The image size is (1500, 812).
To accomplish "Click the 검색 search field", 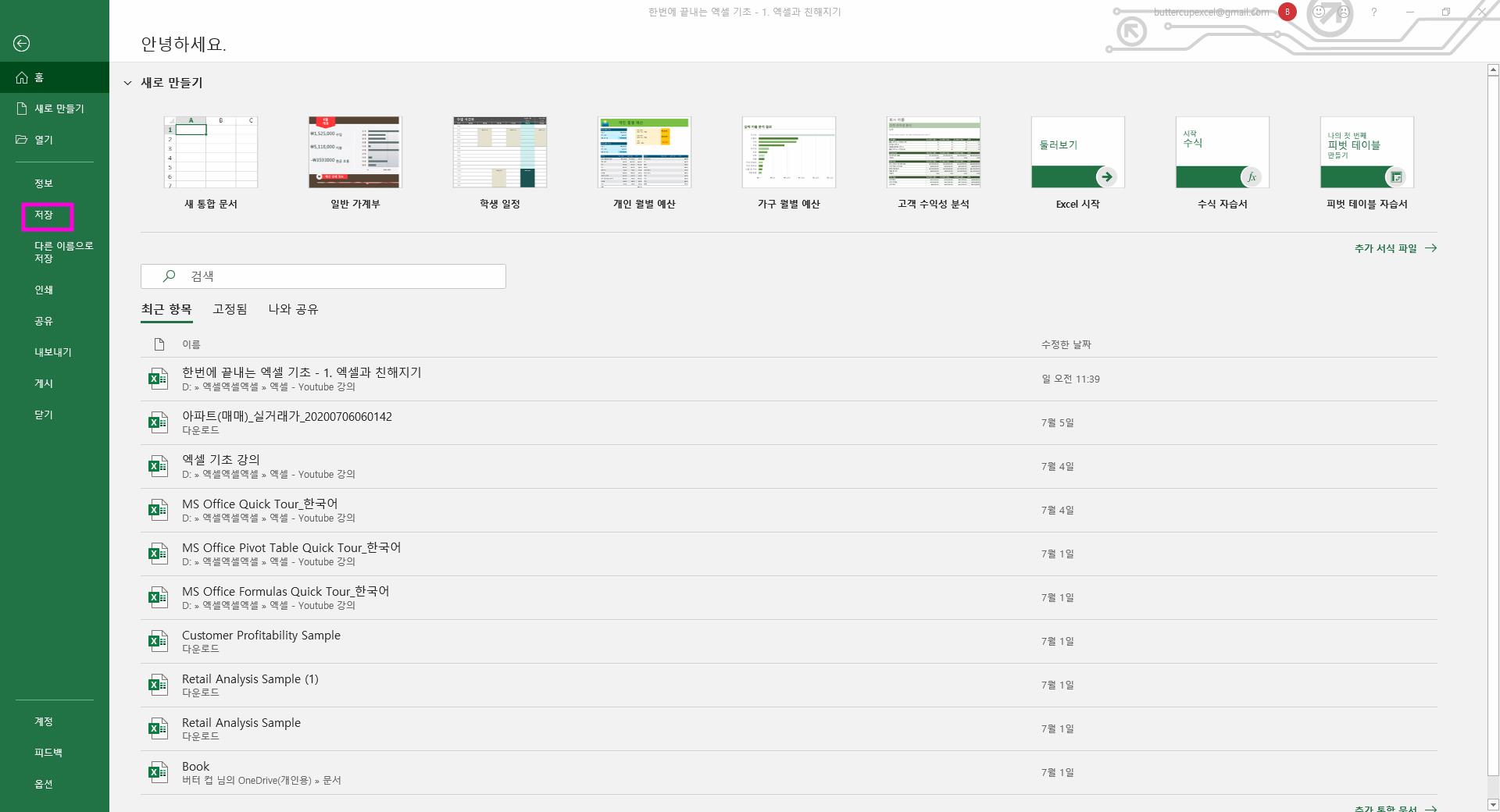I will (323, 276).
